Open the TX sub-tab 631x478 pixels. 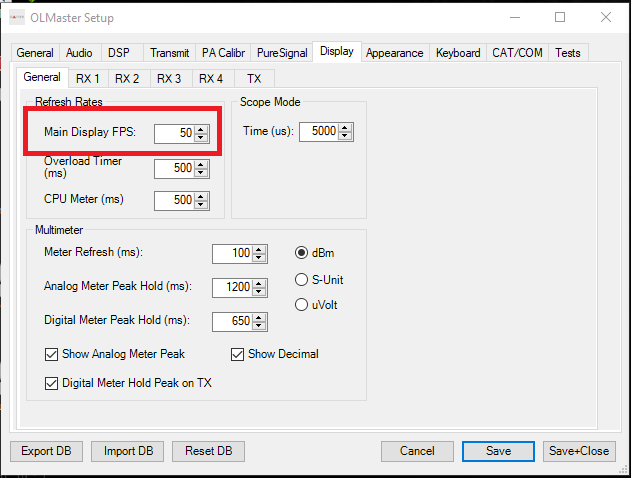(254, 78)
